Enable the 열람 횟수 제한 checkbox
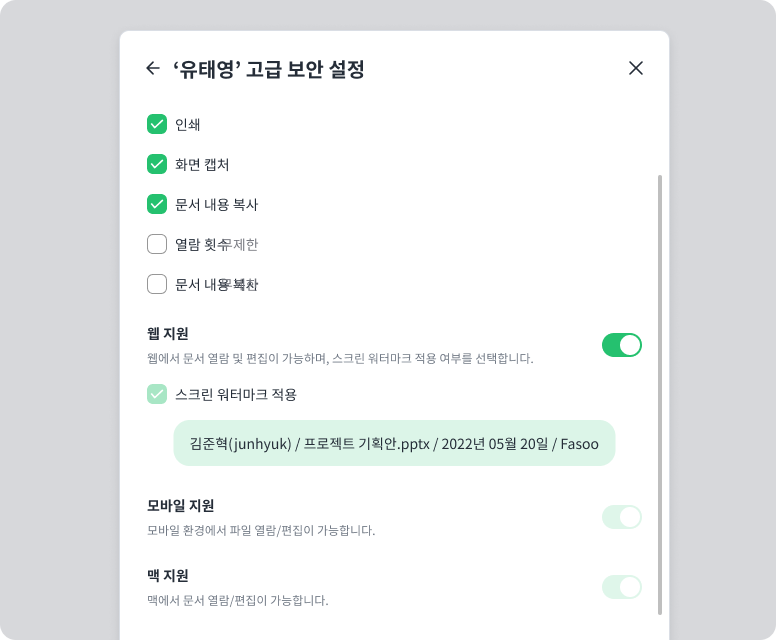Viewport: 776px width, 640px height. pyautogui.click(x=157, y=244)
